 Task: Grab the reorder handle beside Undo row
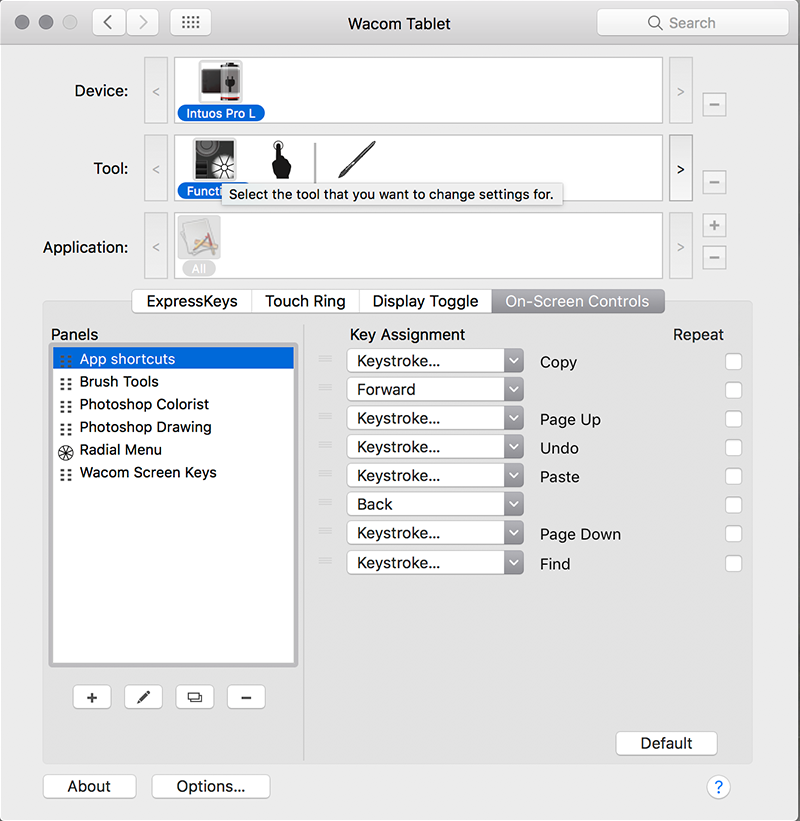tap(325, 445)
